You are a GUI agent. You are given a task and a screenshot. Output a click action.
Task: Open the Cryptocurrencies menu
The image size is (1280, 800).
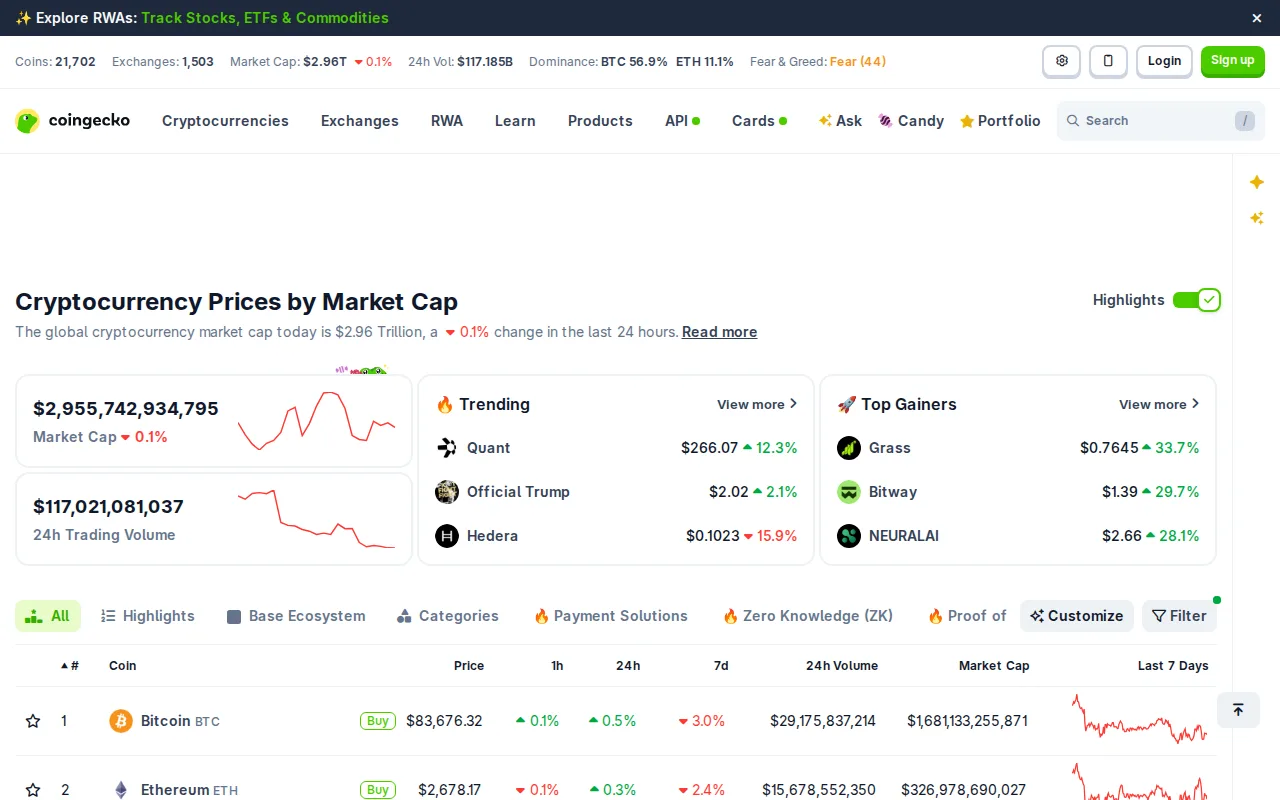pyautogui.click(x=225, y=121)
